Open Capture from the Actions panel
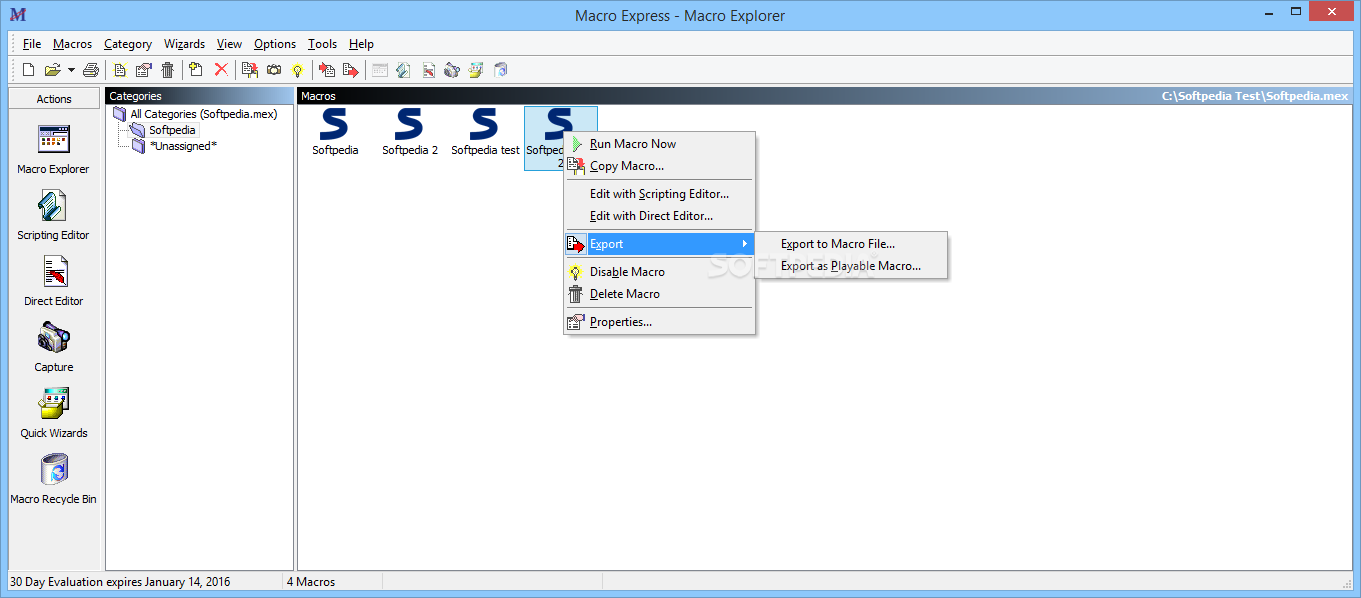 pyautogui.click(x=53, y=347)
